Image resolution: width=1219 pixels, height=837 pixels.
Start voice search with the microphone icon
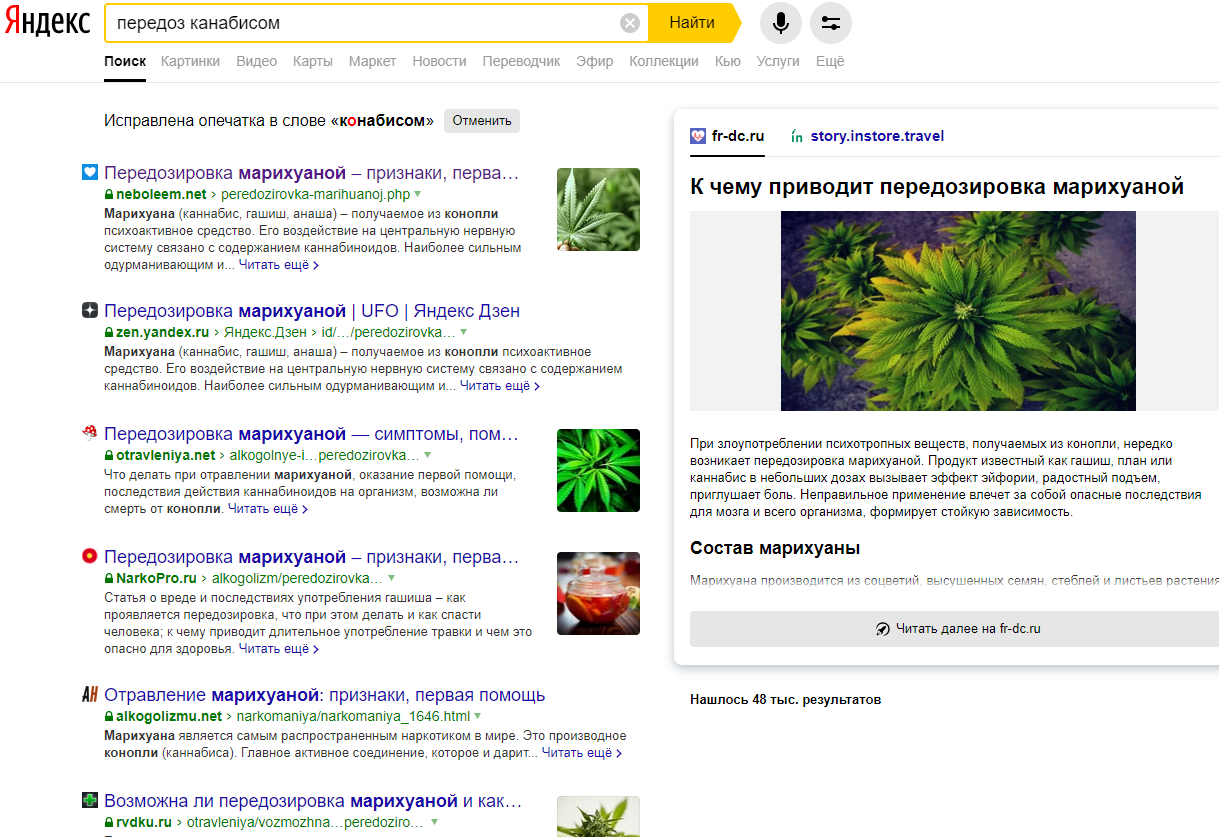pos(781,23)
